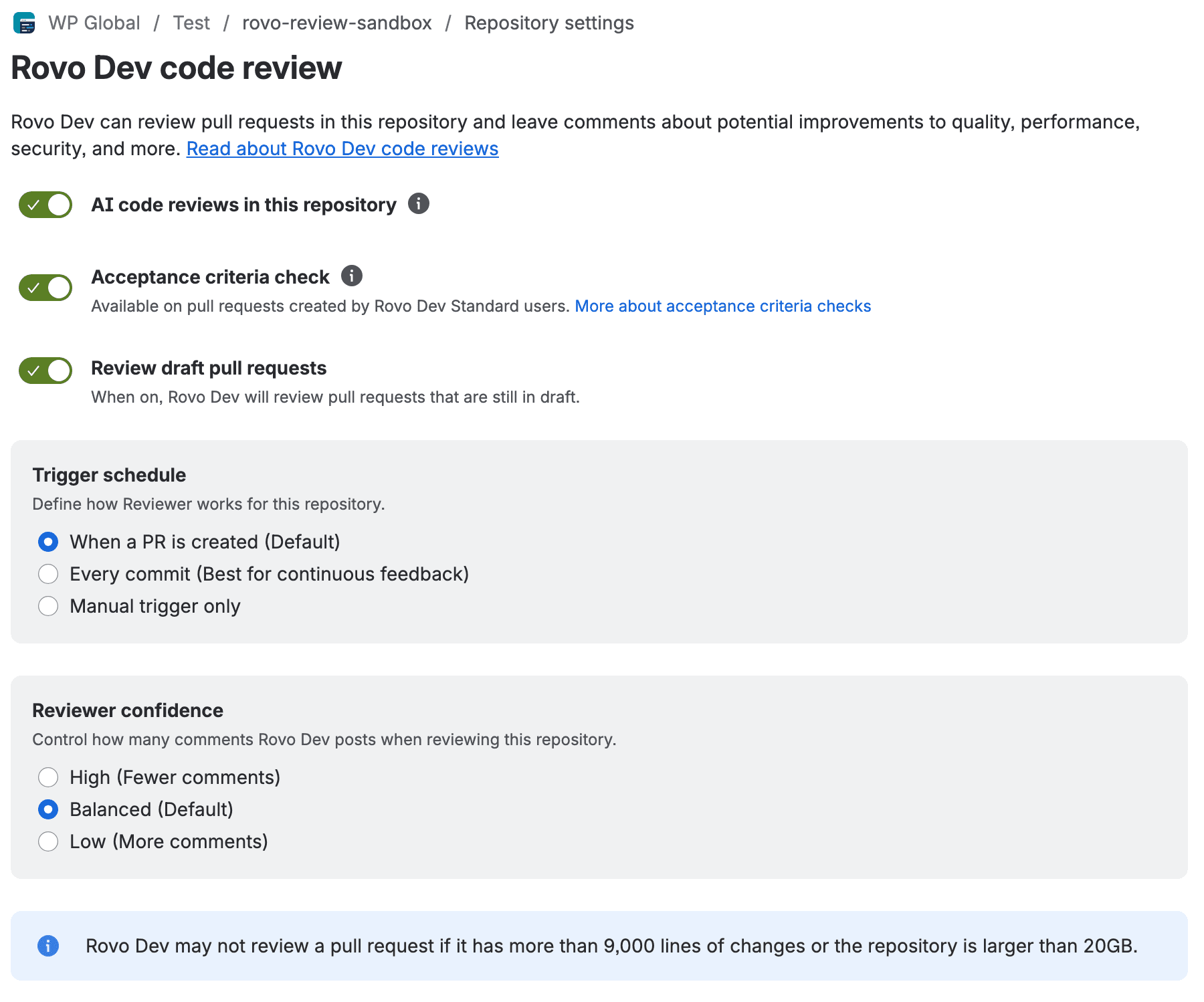Go to Test breadcrumb
The height and width of the screenshot is (1002, 1204).
[191, 23]
